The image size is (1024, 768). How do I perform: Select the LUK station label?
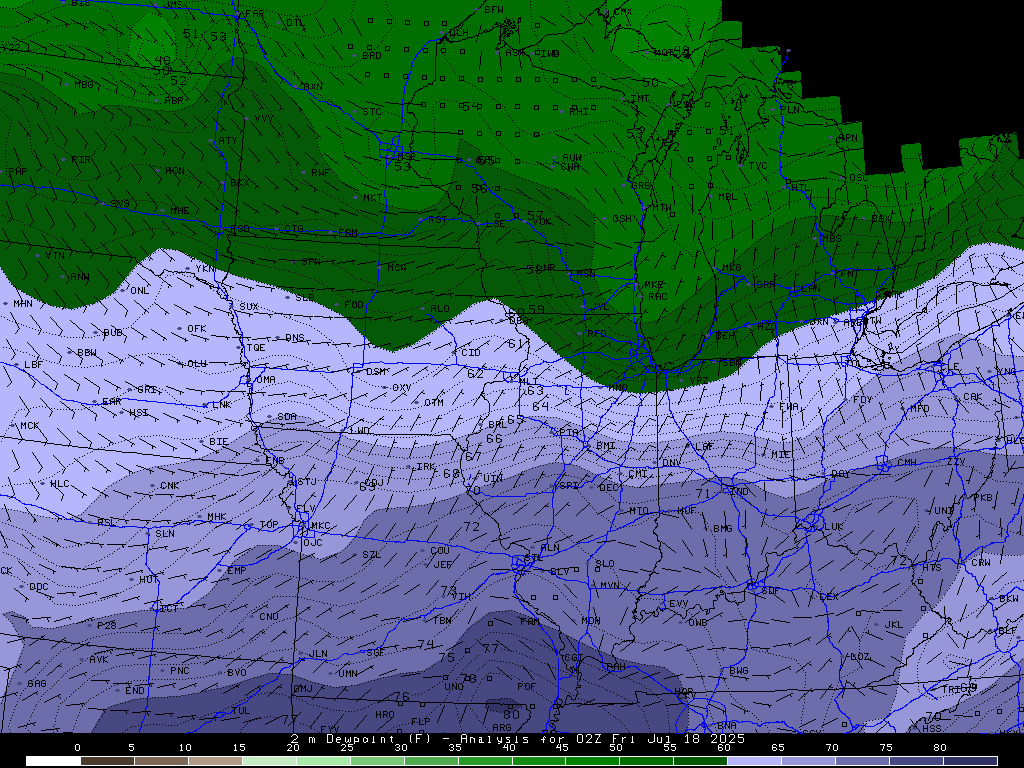[834, 526]
